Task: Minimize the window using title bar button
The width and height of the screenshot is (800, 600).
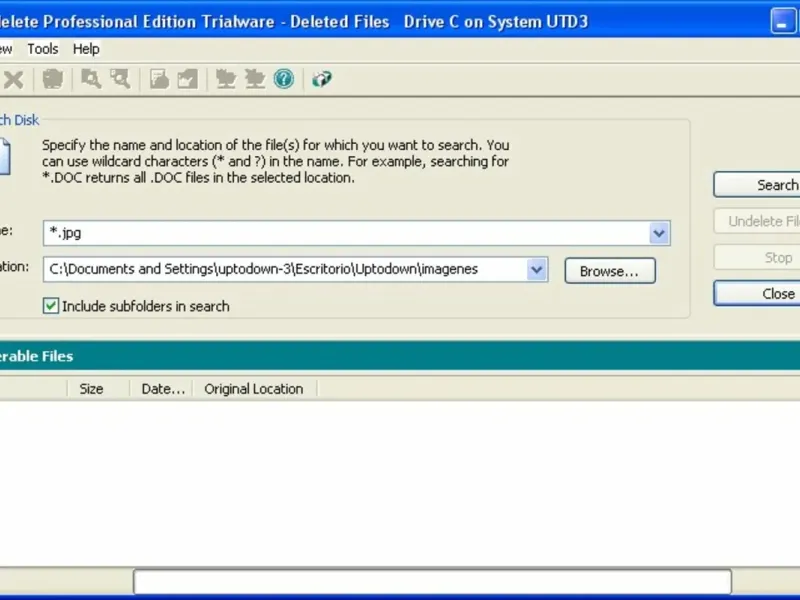Action: (x=783, y=22)
